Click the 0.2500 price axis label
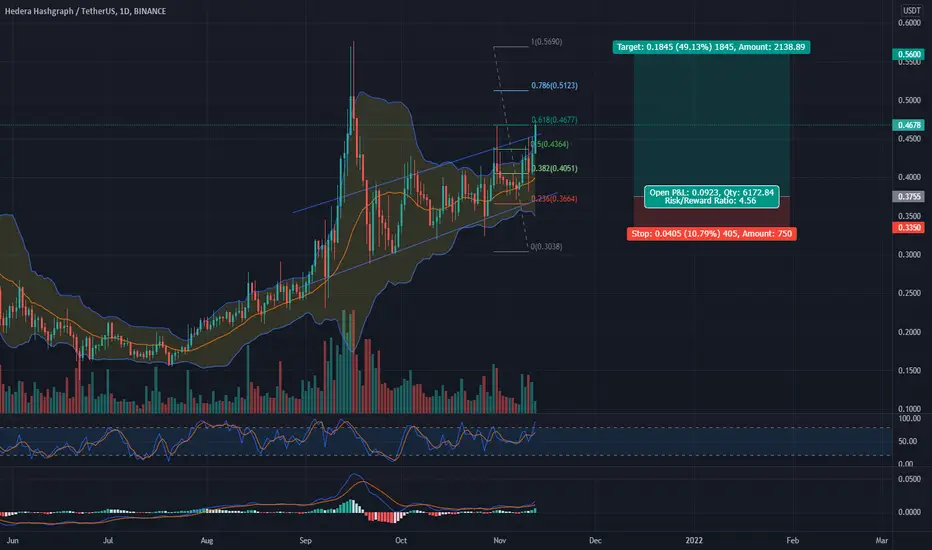Image resolution: width=932 pixels, height=550 pixels. [x=909, y=293]
